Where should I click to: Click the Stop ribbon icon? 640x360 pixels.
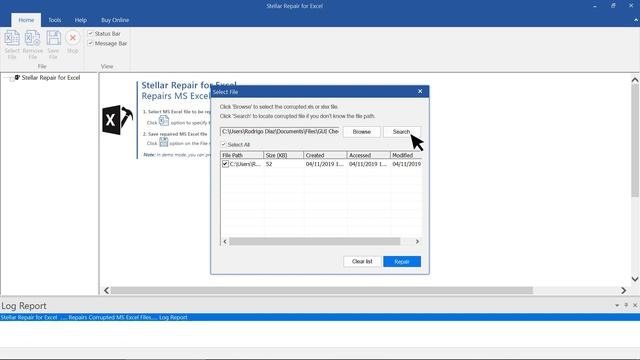pyautogui.click(x=73, y=42)
